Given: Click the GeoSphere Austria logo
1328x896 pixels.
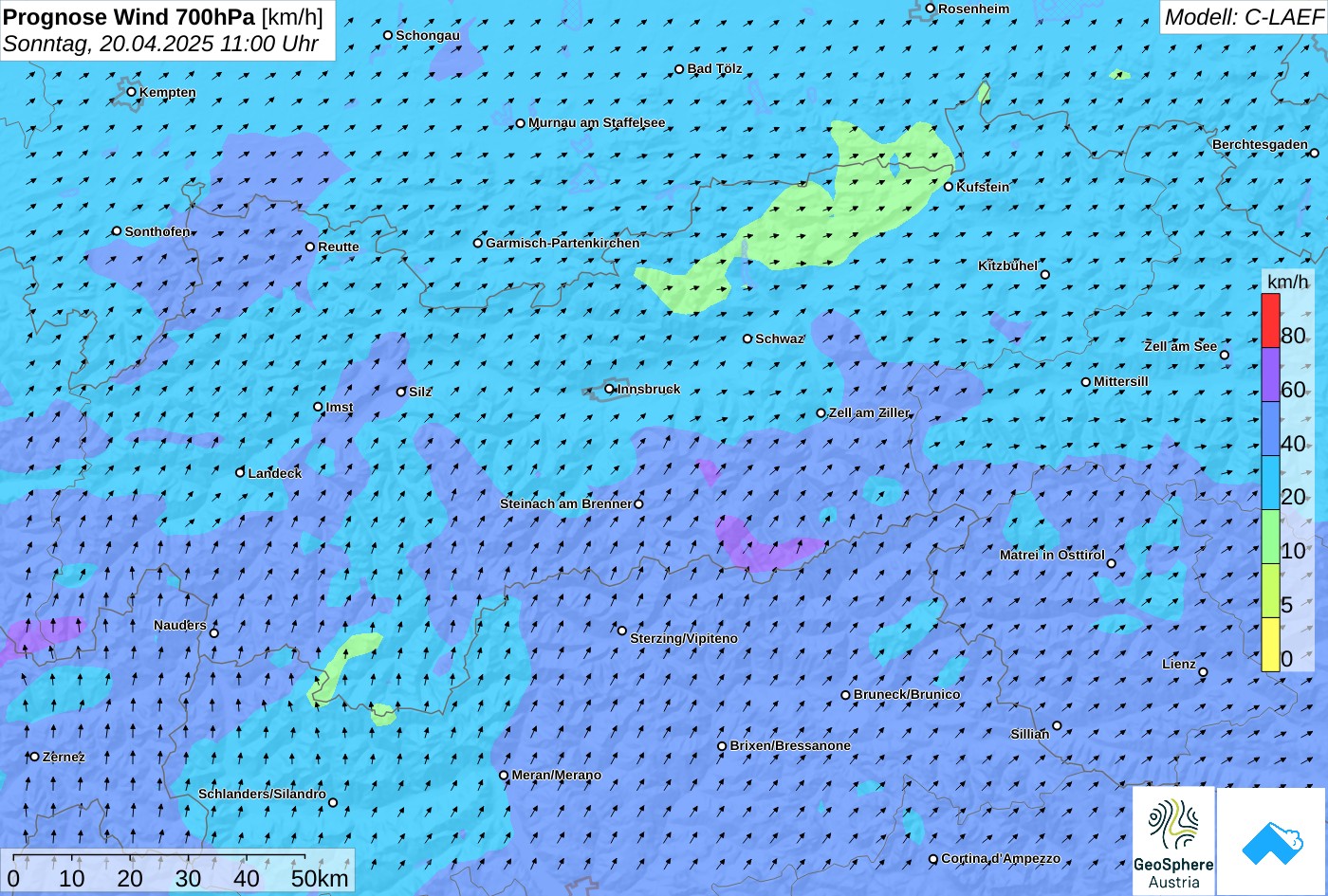Looking at the screenshot, I should click(1173, 841).
